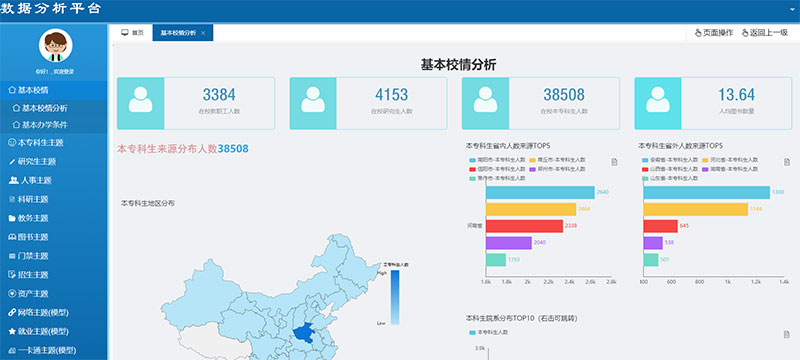Click the folder icon beside 教务主题
Viewport: 800px width, 360px height.
tap(13, 218)
